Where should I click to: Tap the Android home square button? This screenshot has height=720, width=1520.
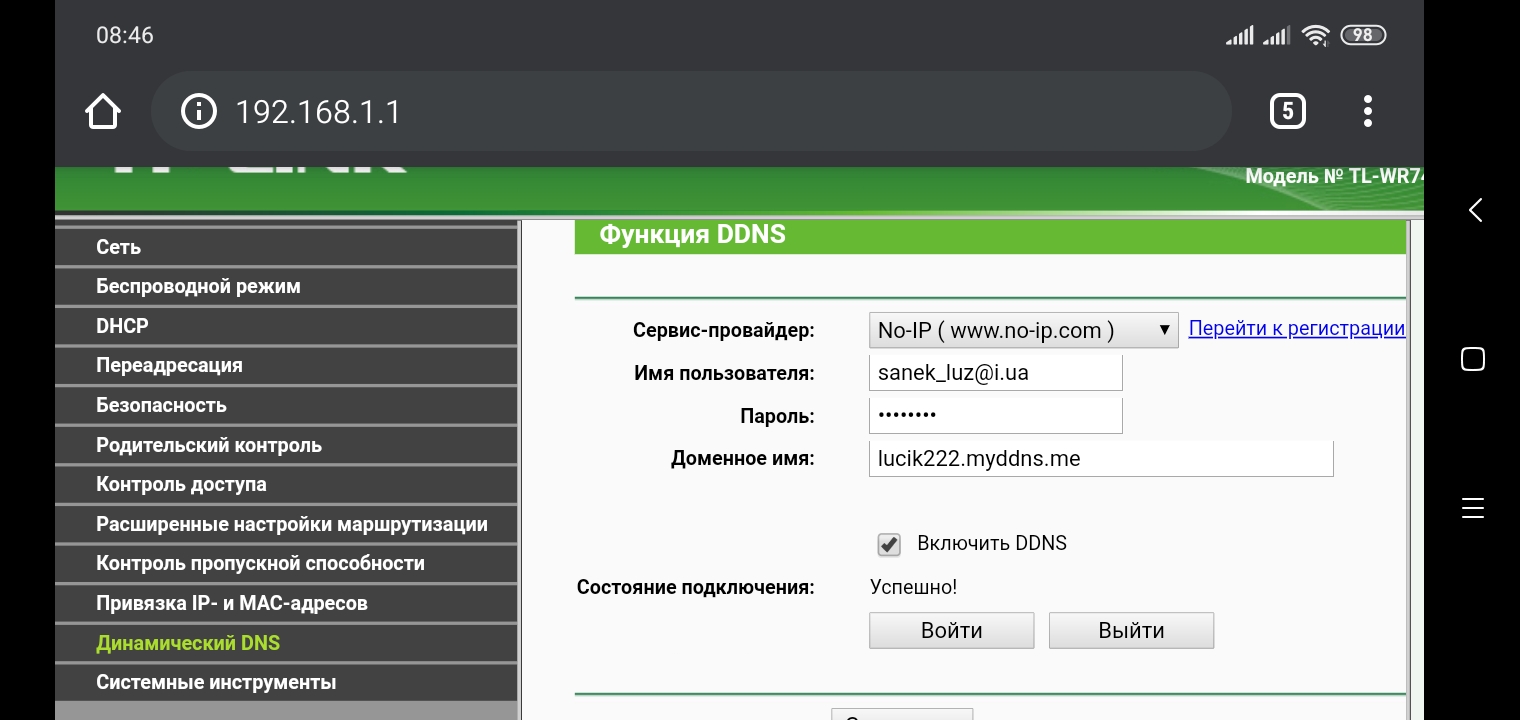click(x=1472, y=359)
